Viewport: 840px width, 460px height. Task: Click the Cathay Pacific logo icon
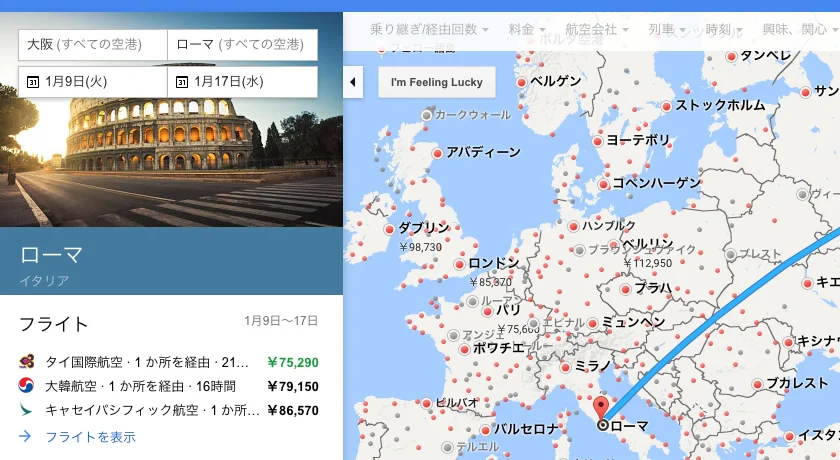(27, 410)
